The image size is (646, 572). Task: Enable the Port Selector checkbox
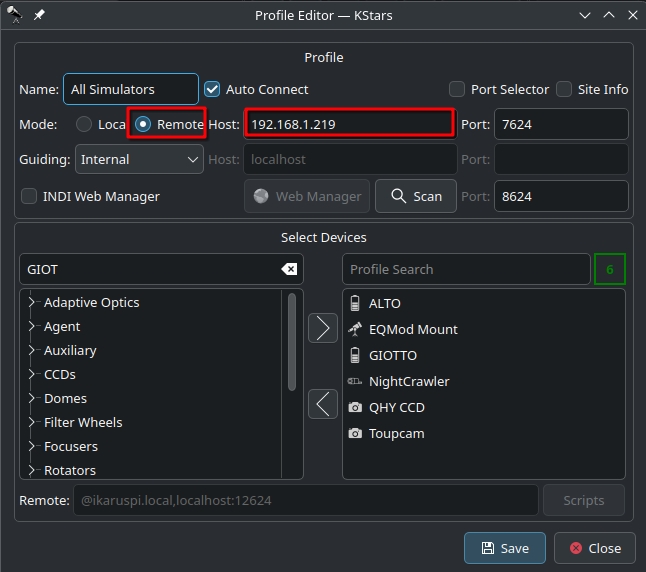pyautogui.click(x=457, y=89)
